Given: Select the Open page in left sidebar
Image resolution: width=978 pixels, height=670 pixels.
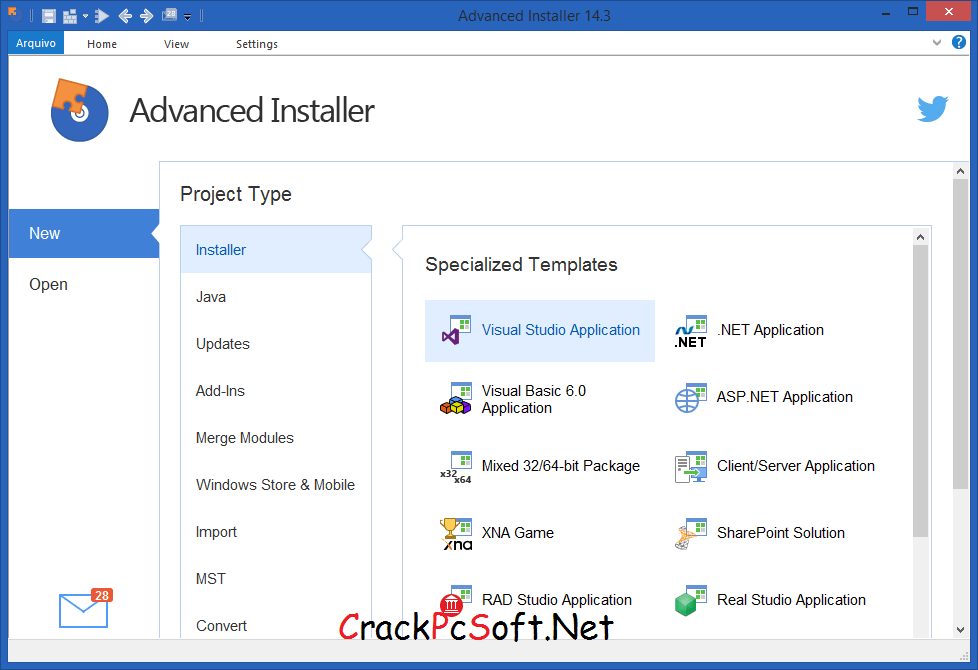Looking at the screenshot, I should [x=84, y=284].
